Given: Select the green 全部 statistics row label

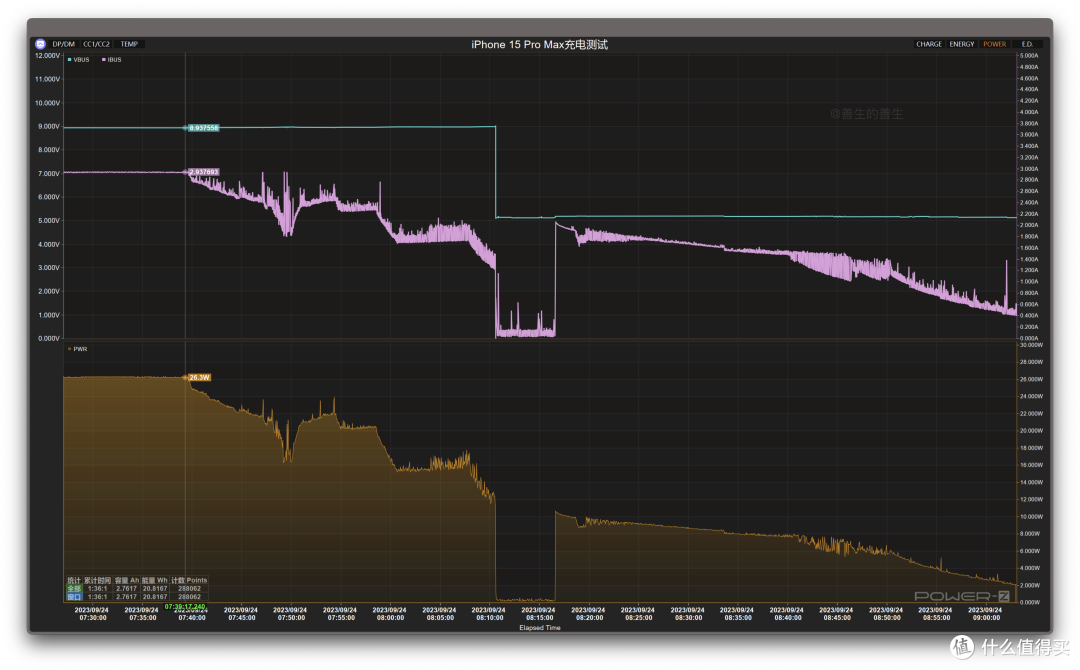Looking at the screenshot, I should 74,589.
